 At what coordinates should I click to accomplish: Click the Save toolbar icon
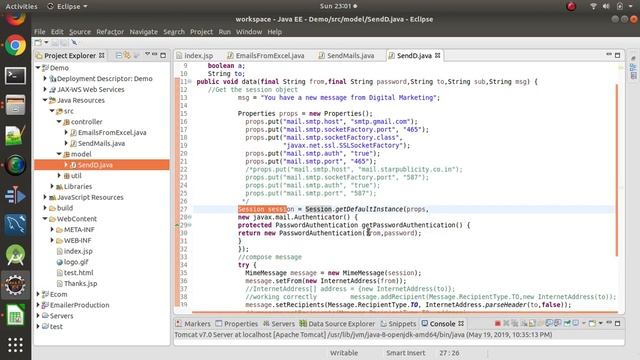(x=55, y=42)
